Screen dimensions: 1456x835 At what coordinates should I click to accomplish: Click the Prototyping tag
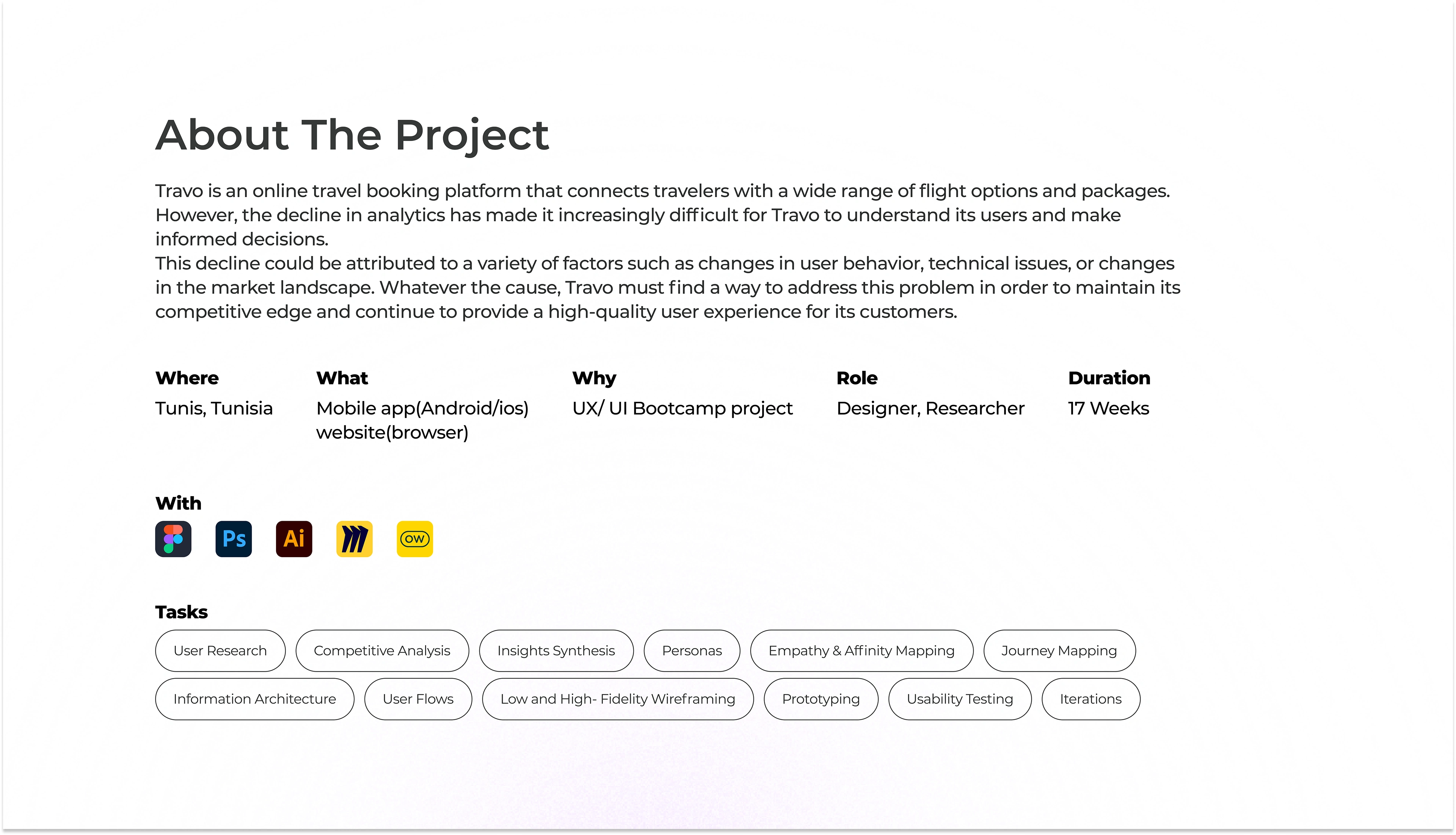click(821, 699)
